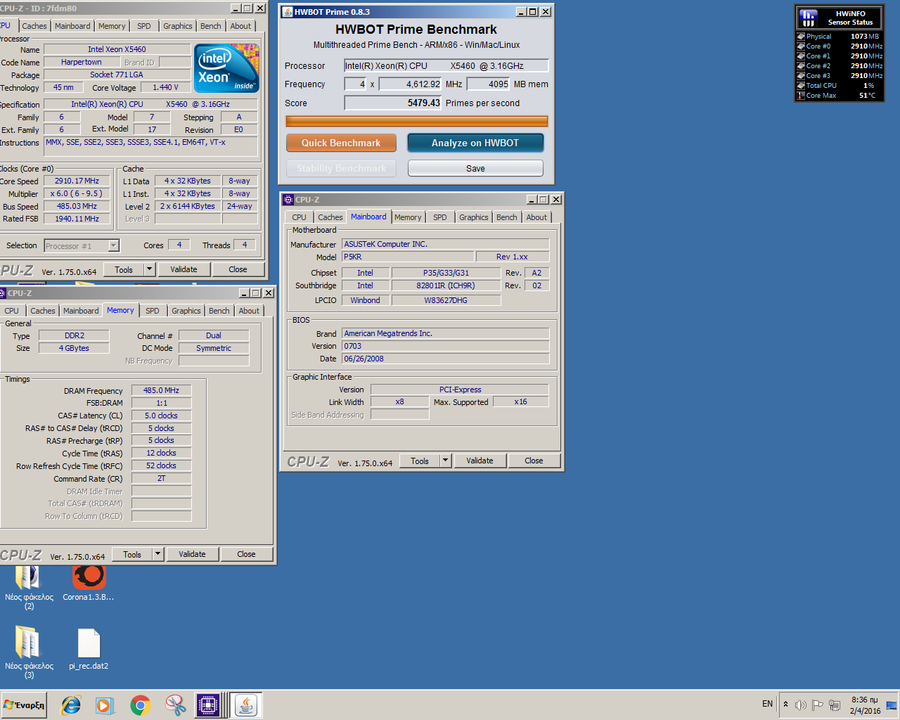Expand the Tools arrow in Mainboard CPU-Z window
900x720 pixels.
(x=446, y=461)
